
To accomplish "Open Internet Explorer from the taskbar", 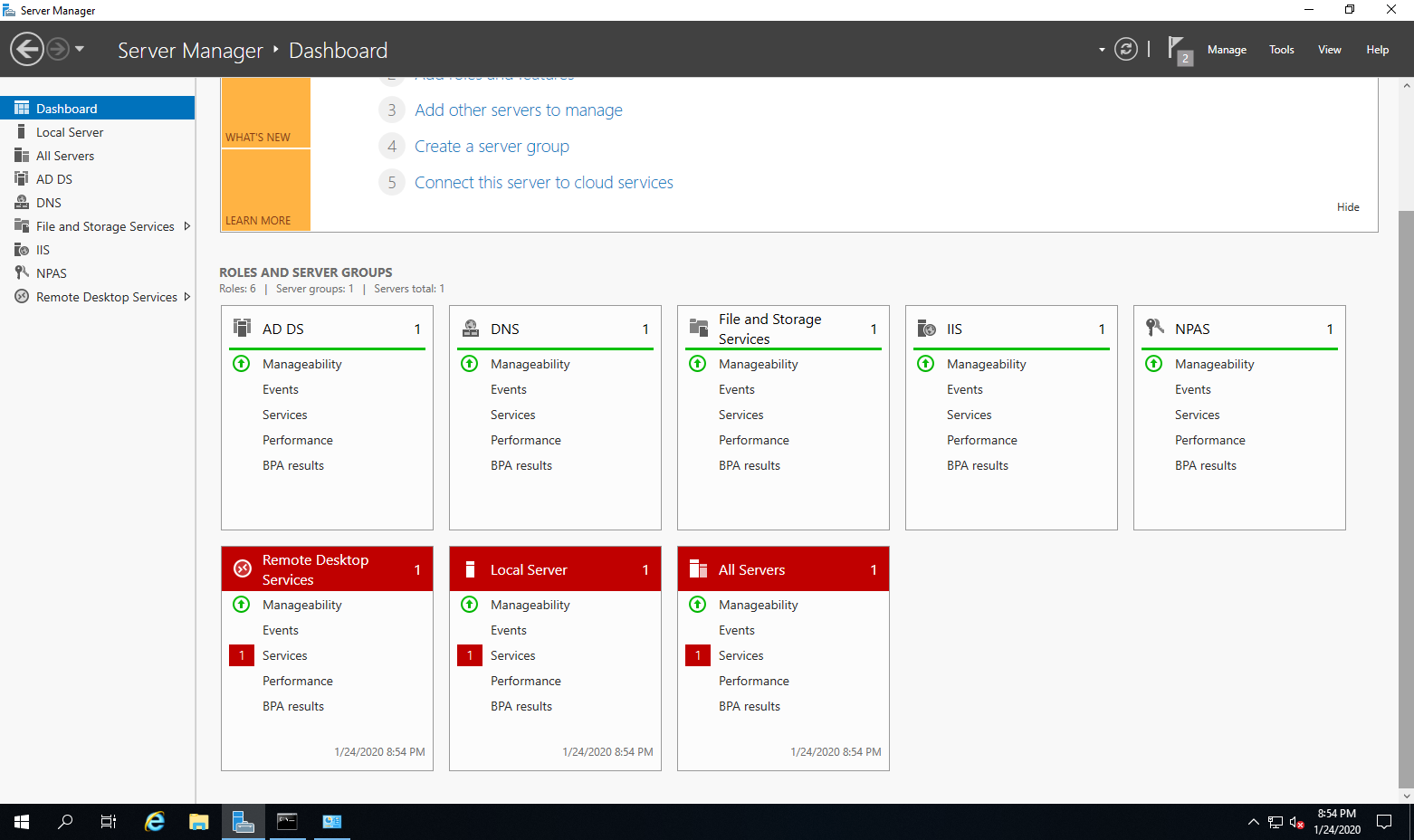I will click(x=155, y=822).
